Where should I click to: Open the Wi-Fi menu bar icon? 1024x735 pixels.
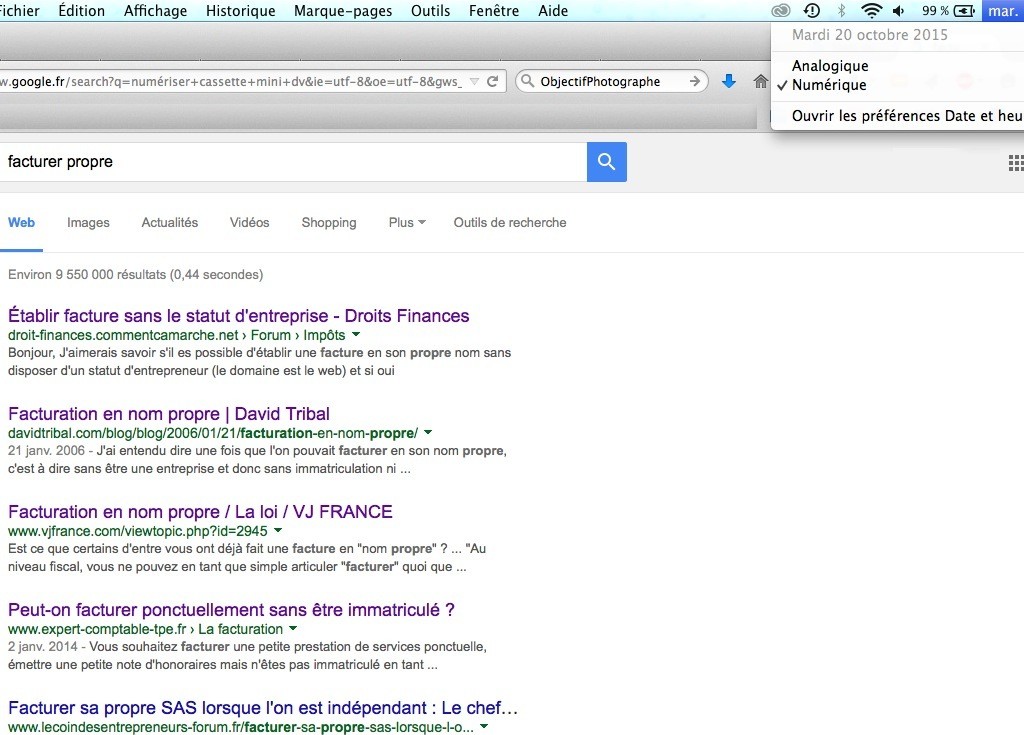pyautogui.click(x=871, y=10)
